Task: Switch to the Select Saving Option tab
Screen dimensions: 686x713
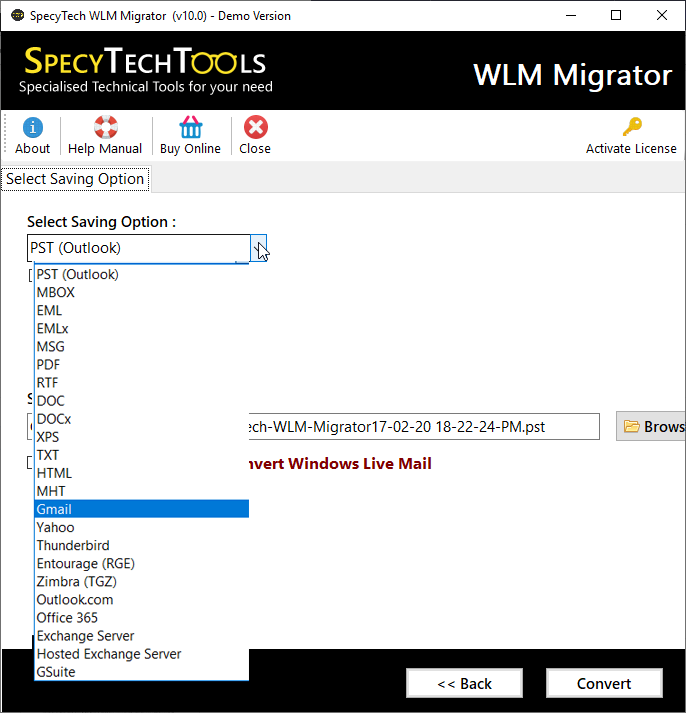Action: [x=75, y=179]
